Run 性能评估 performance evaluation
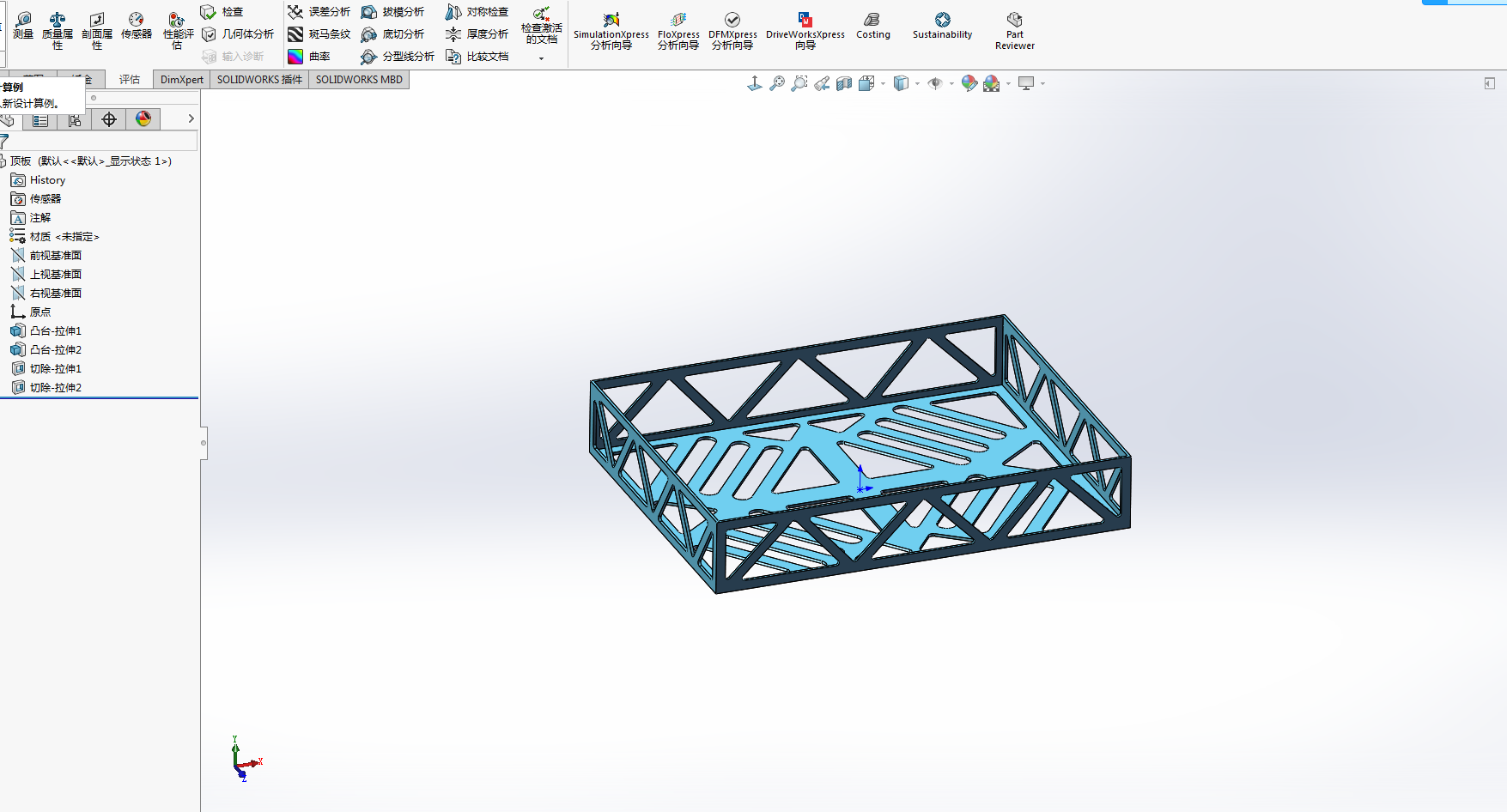This screenshot has height=812, width=1507. [x=178, y=30]
